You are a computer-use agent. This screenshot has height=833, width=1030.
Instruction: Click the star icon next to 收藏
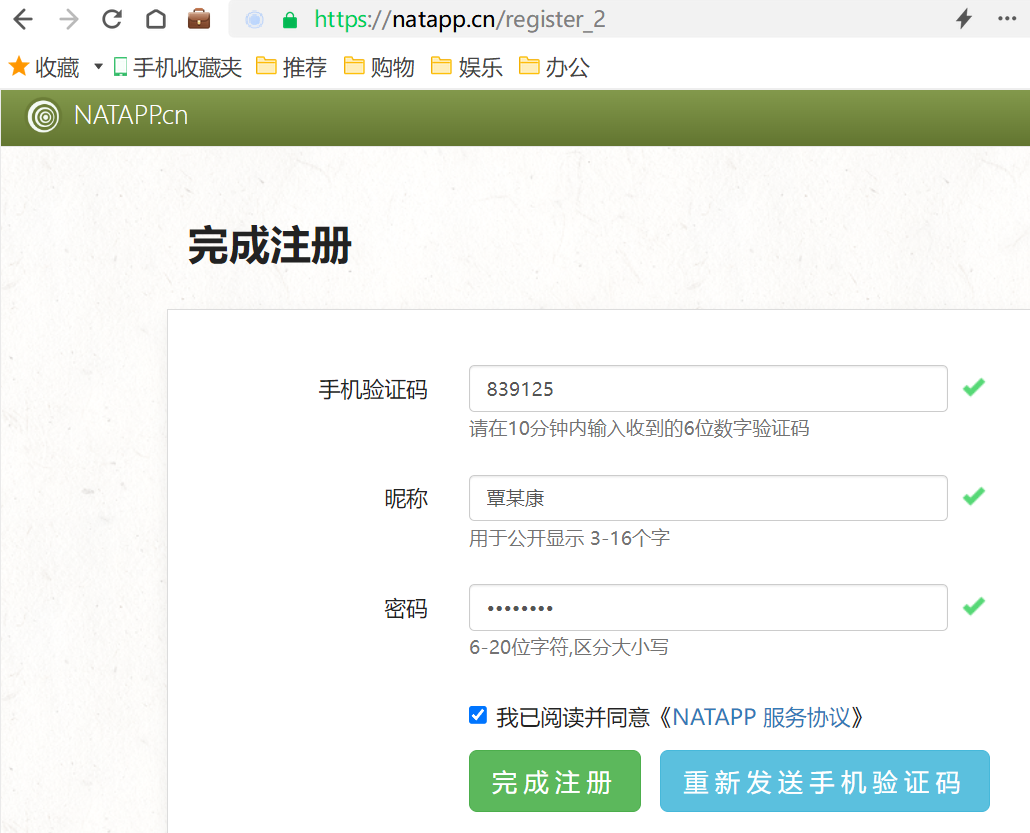(20, 66)
